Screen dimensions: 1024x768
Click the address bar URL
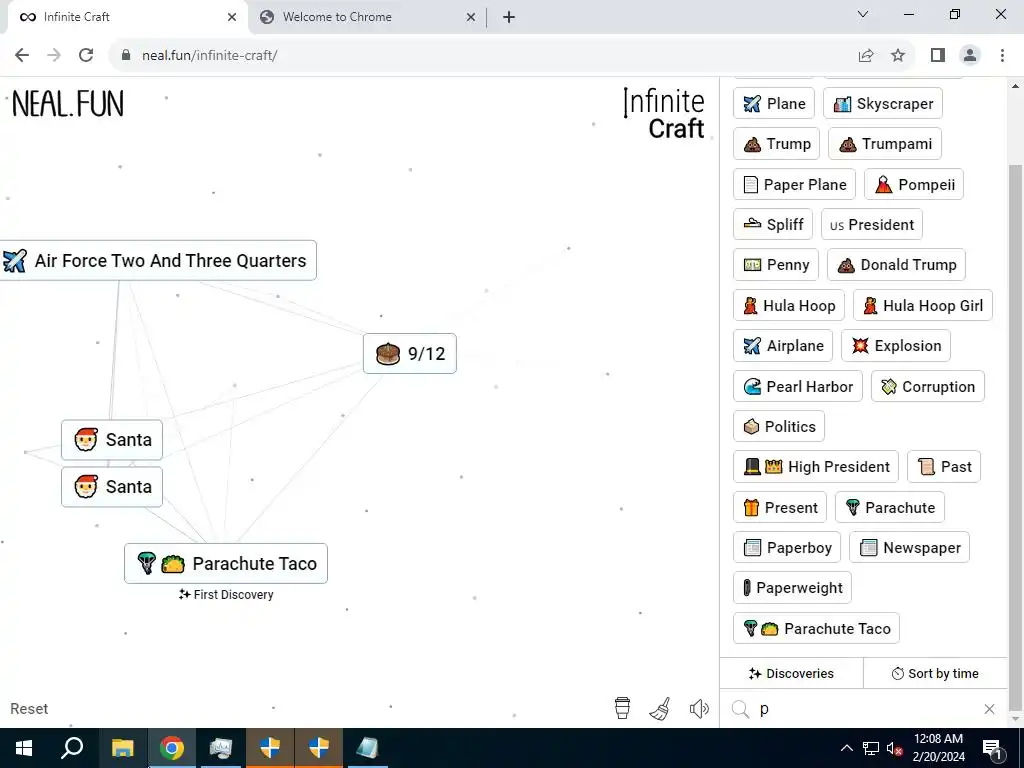pyautogui.click(x=210, y=56)
